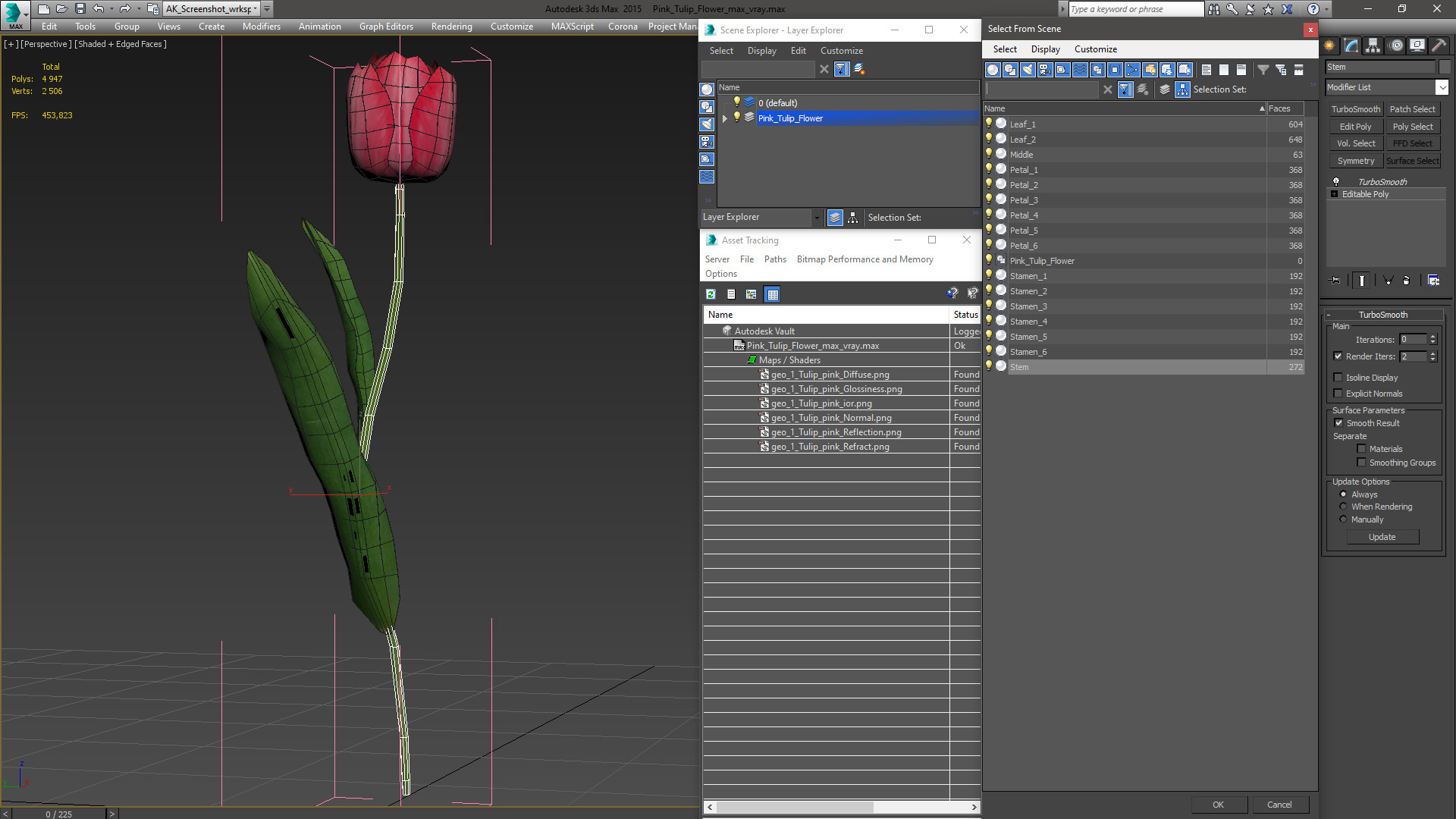1456x819 pixels.
Task: Enable Separate by Smoothing Groups checkbox
Action: tap(1361, 463)
